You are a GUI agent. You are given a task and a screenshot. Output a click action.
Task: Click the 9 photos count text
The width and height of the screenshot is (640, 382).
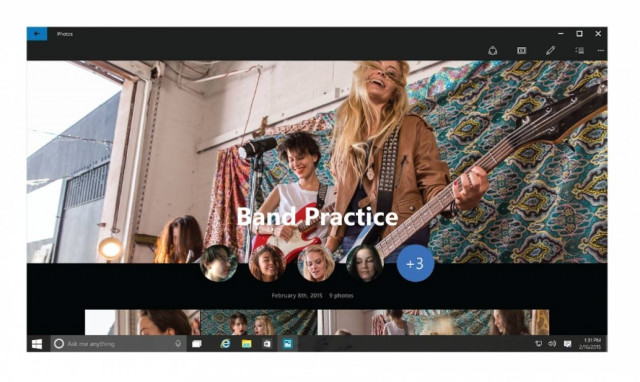(x=341, y=295)
